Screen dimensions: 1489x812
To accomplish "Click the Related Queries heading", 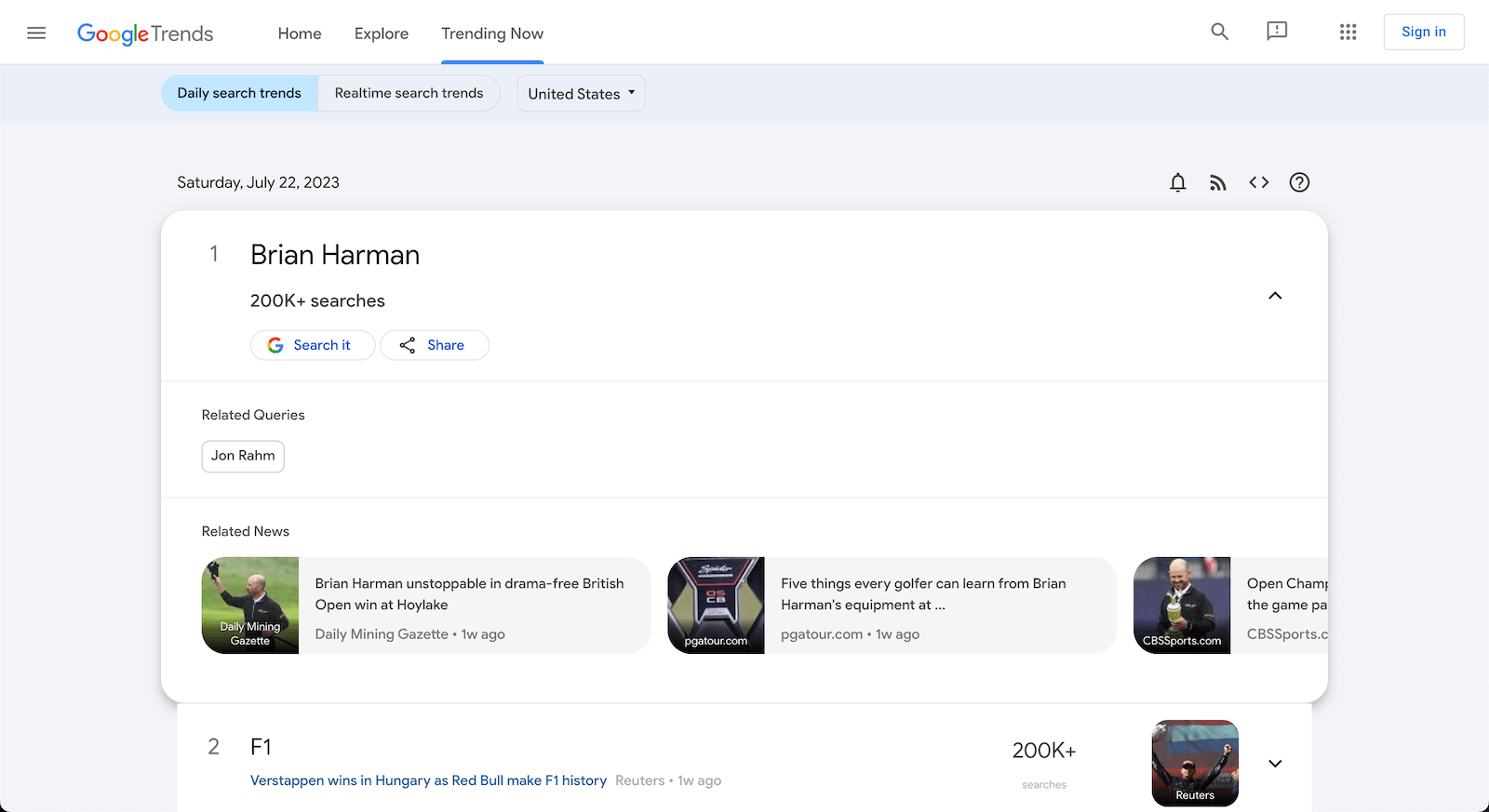I will point(253,415).
